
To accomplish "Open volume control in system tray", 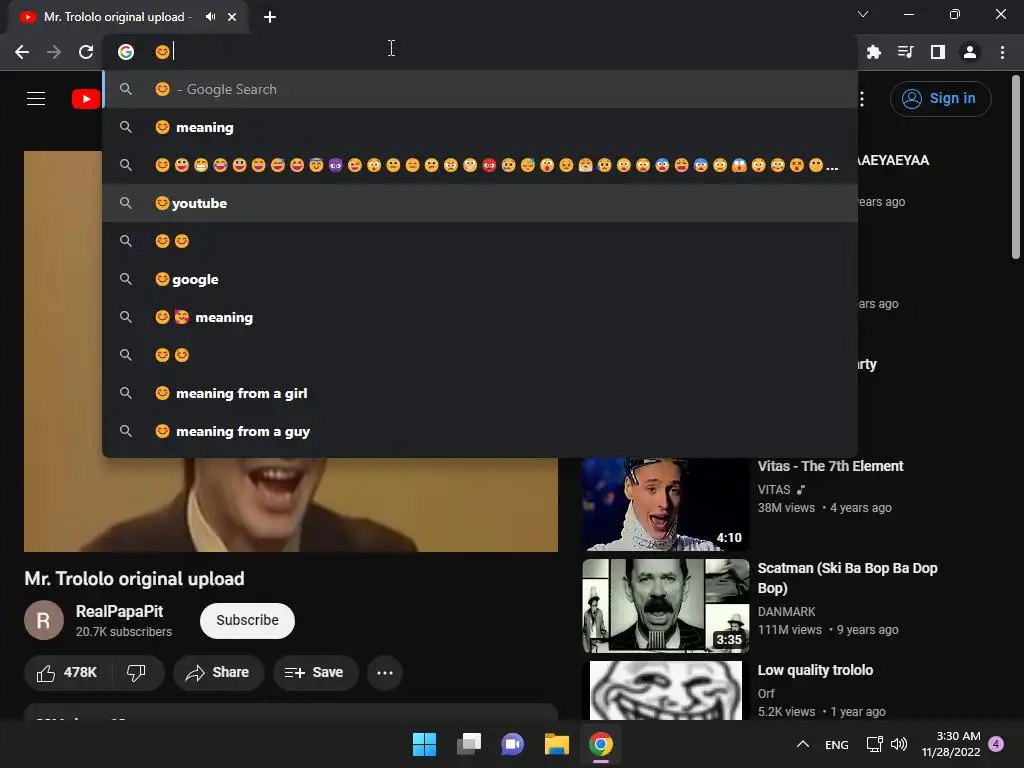I will point(899,744).
